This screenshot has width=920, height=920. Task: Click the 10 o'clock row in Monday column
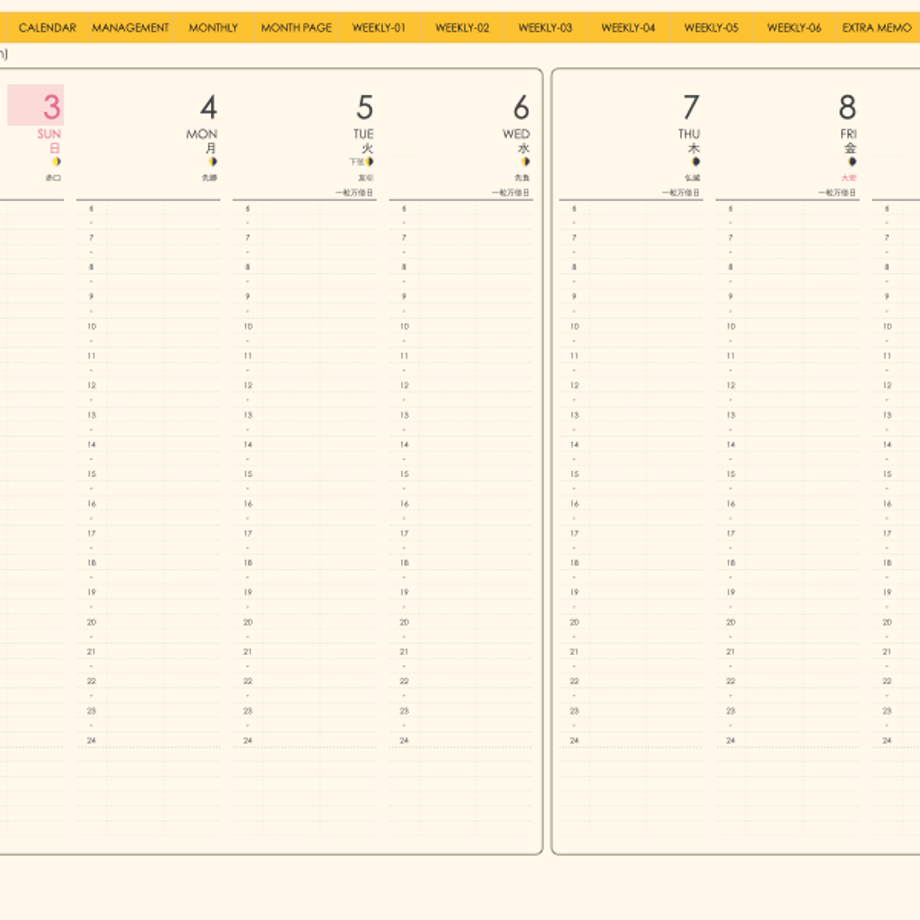pos(148,326)
